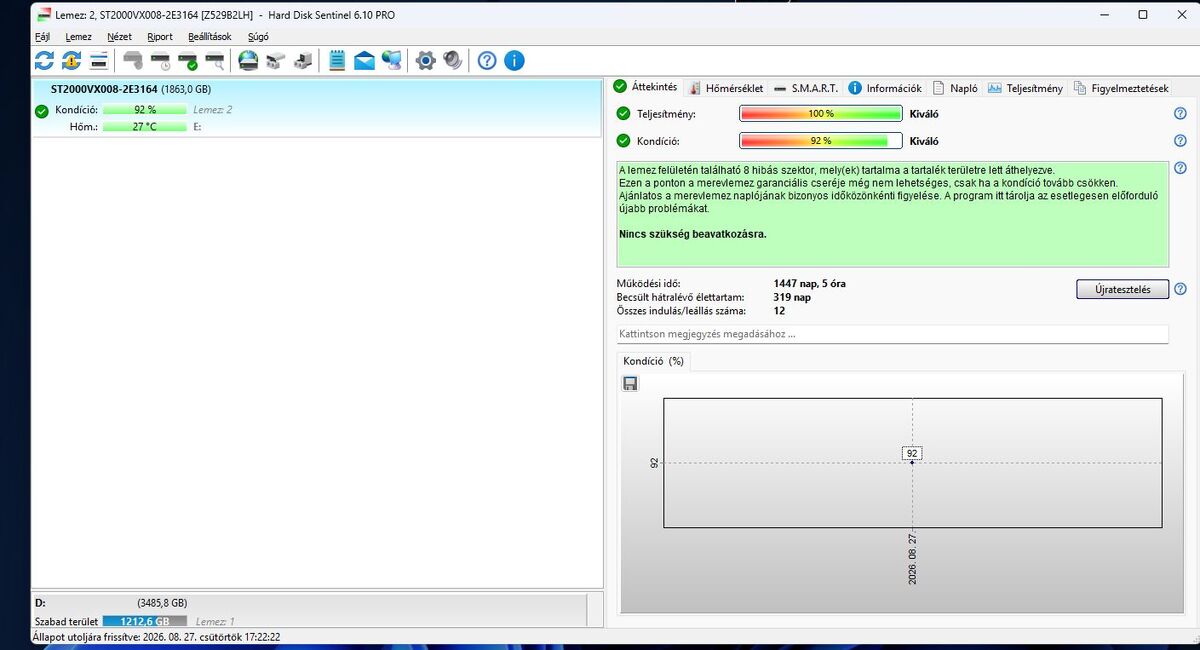Viewport: 1200px width, 650px height.
Task: Click the Kiváló label next to Teljesítmény bar
Action: coord(924,114)
